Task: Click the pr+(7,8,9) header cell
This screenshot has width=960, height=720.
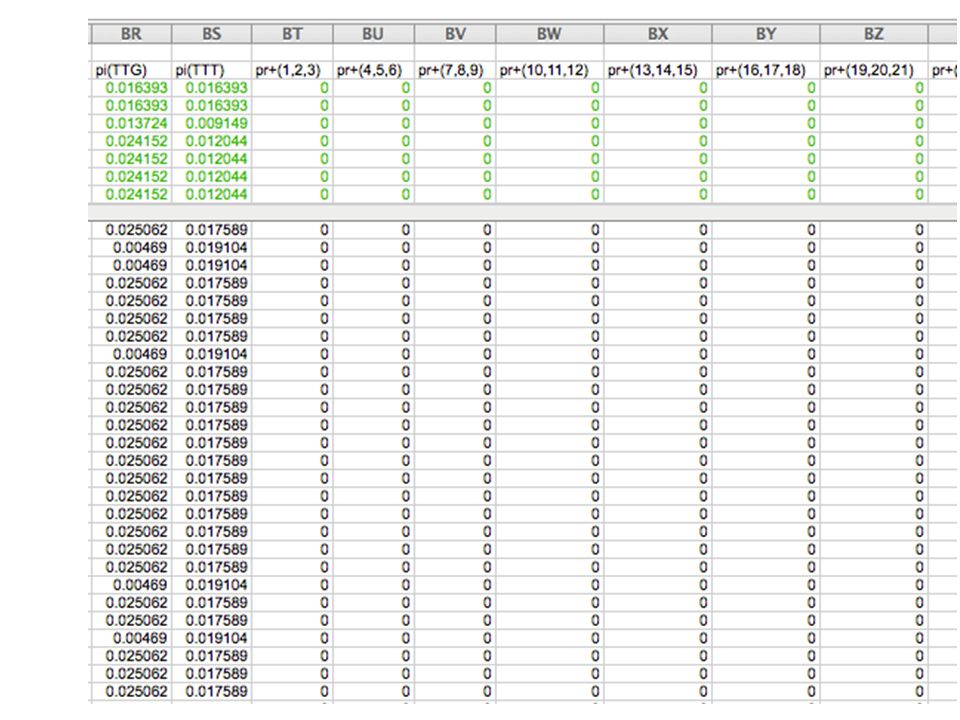Action: [455, 70]
